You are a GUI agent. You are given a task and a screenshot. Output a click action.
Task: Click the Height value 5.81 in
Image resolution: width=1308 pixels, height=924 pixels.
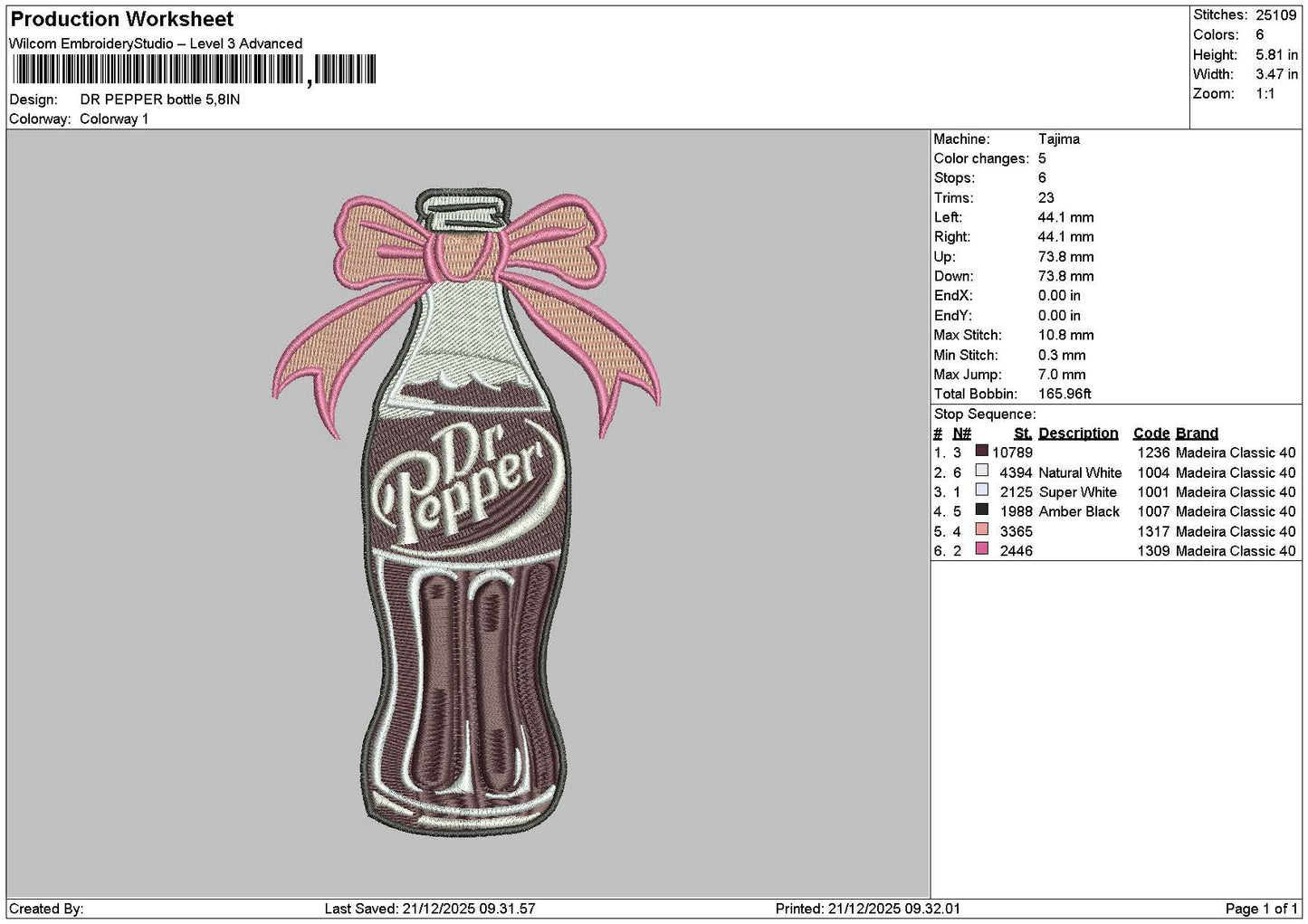click(x=1276, y=54)
